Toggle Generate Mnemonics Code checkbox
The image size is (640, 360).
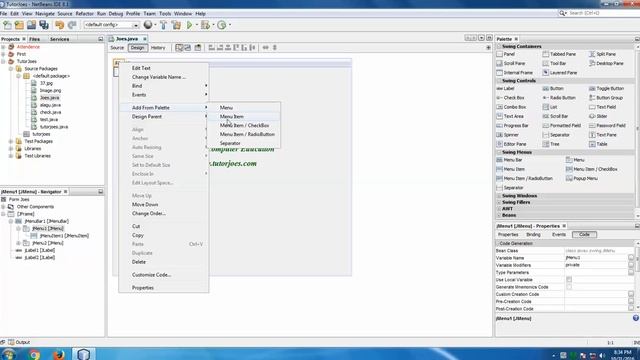click(x=569, y=287)
